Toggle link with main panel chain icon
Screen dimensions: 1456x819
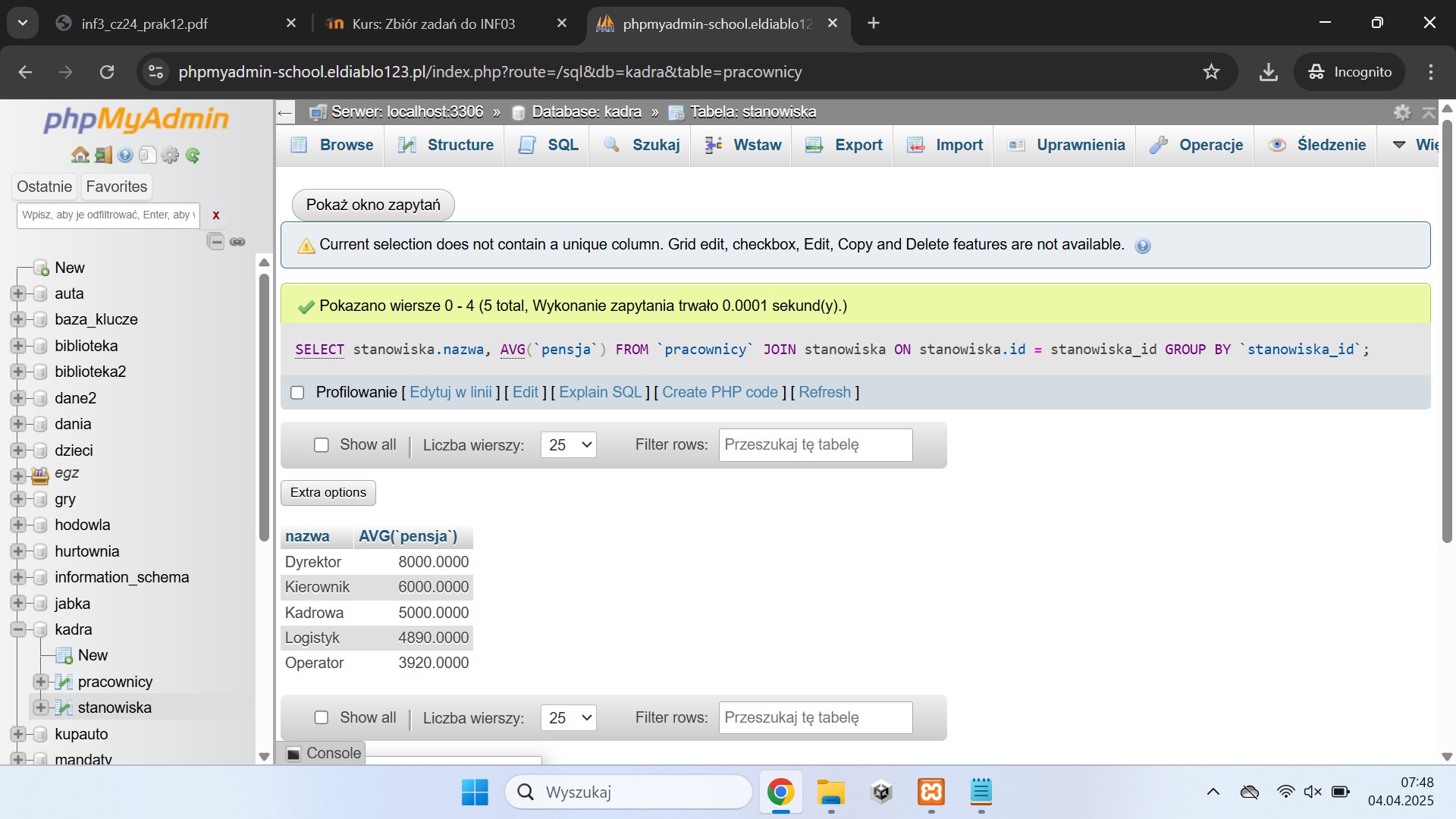[237, 242]
